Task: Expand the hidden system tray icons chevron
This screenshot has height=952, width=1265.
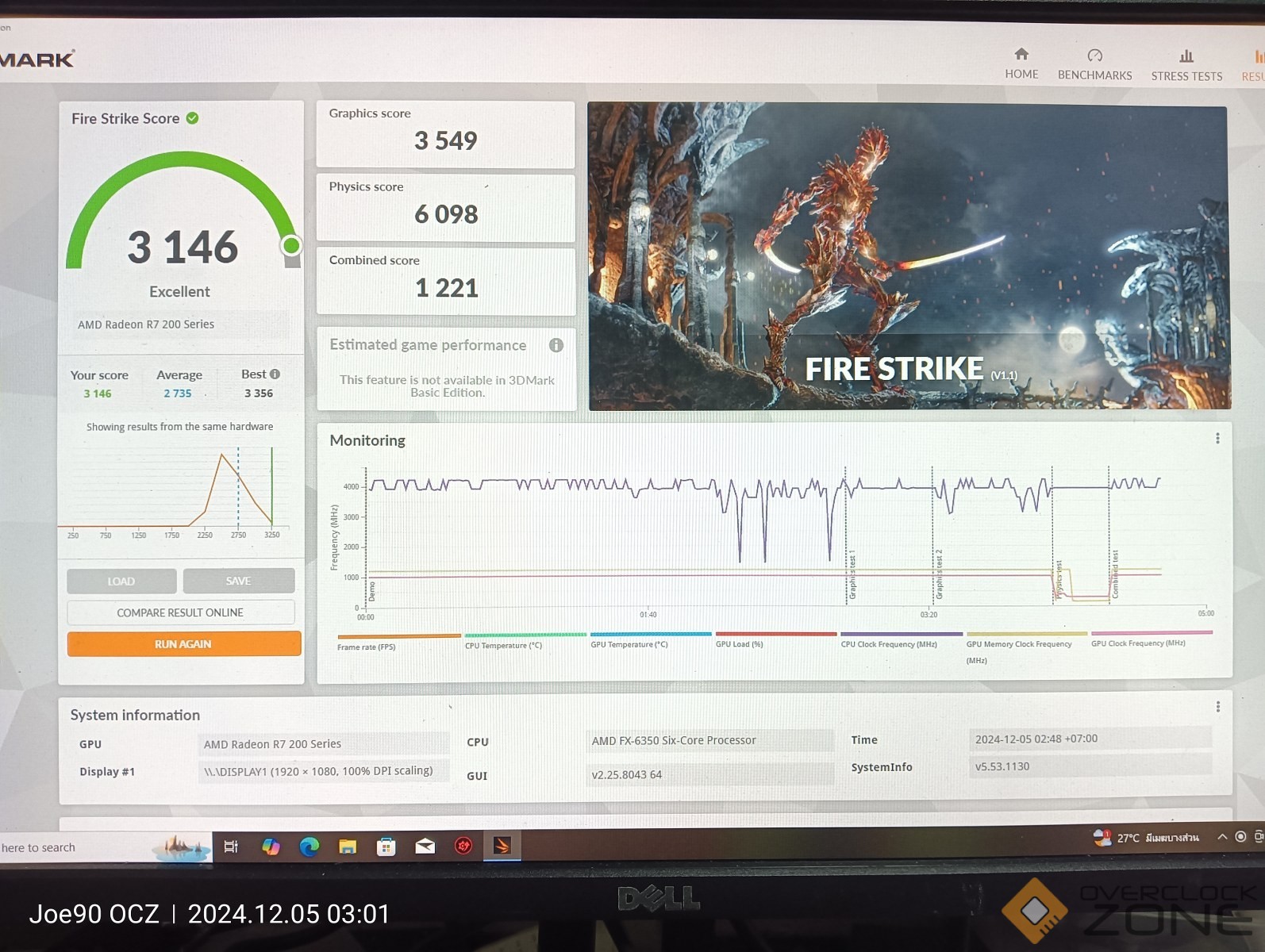Action: click(x=1222, y=837)
